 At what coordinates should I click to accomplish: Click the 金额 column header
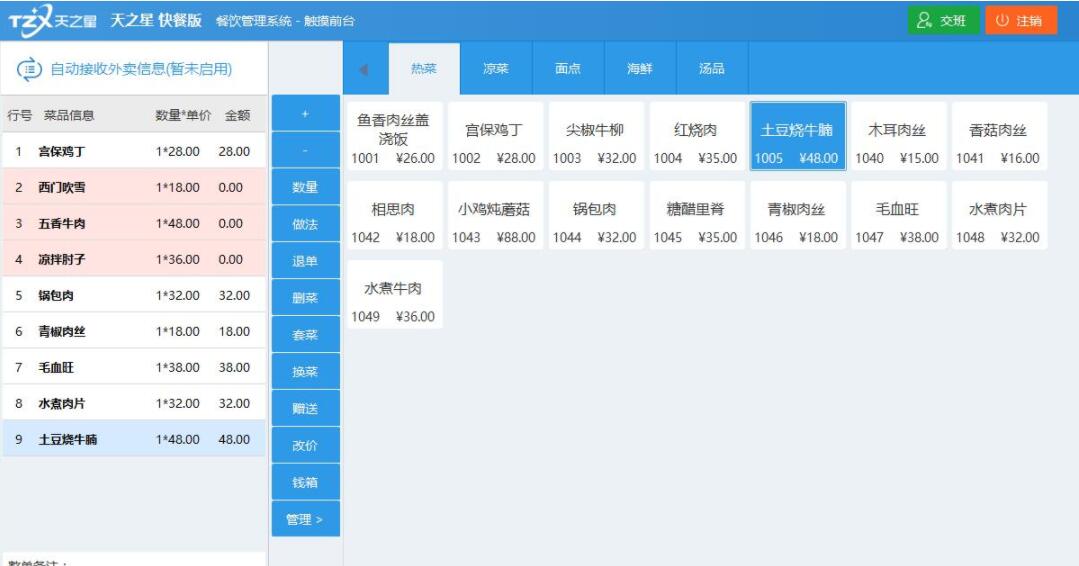point(237,116)
